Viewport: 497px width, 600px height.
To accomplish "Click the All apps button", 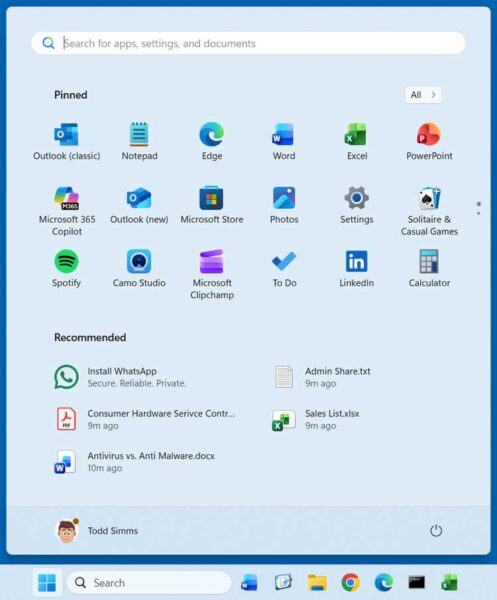I will (x=423, y=95).
